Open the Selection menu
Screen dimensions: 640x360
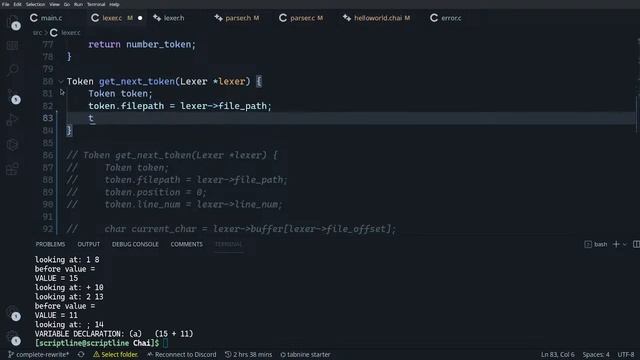[36, 4]
